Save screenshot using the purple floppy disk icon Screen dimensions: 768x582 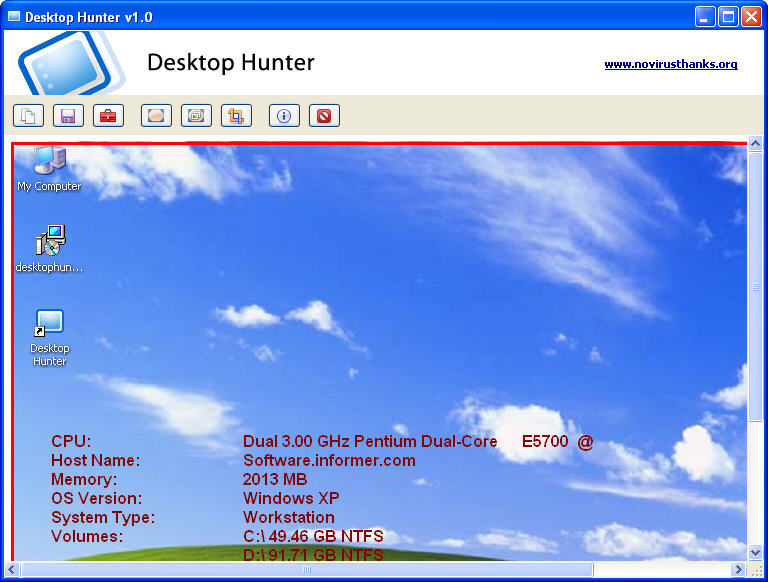pos(68,116)
